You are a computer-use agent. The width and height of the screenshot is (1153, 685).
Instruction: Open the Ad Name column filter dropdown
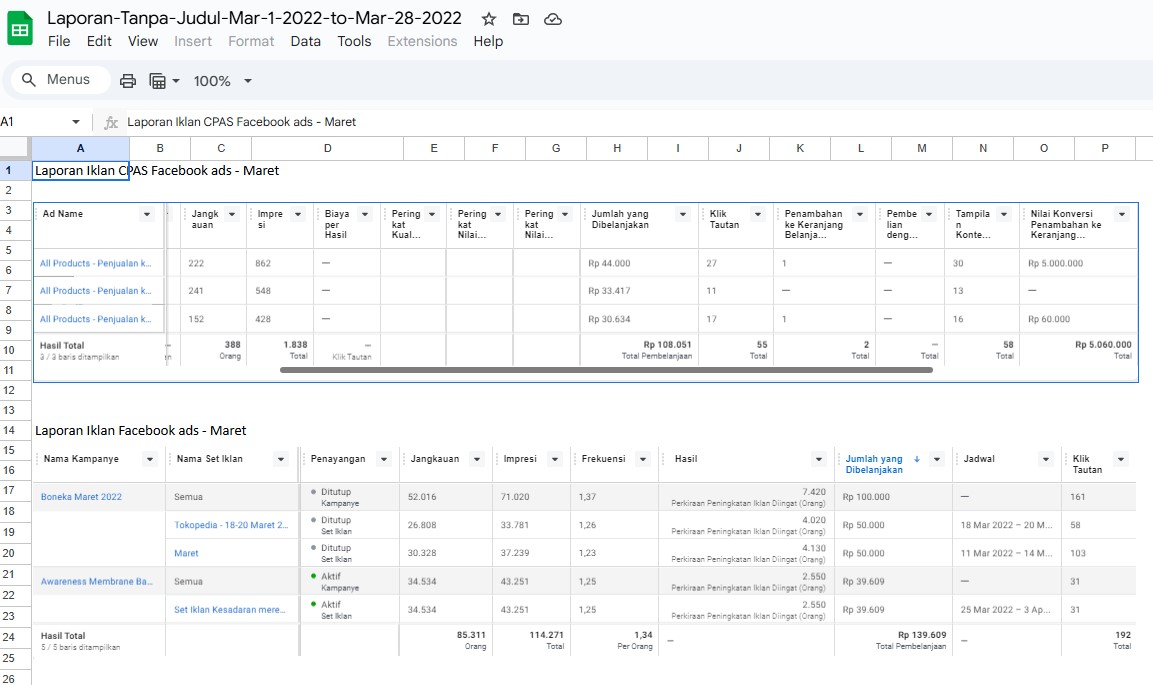point(147,214)
